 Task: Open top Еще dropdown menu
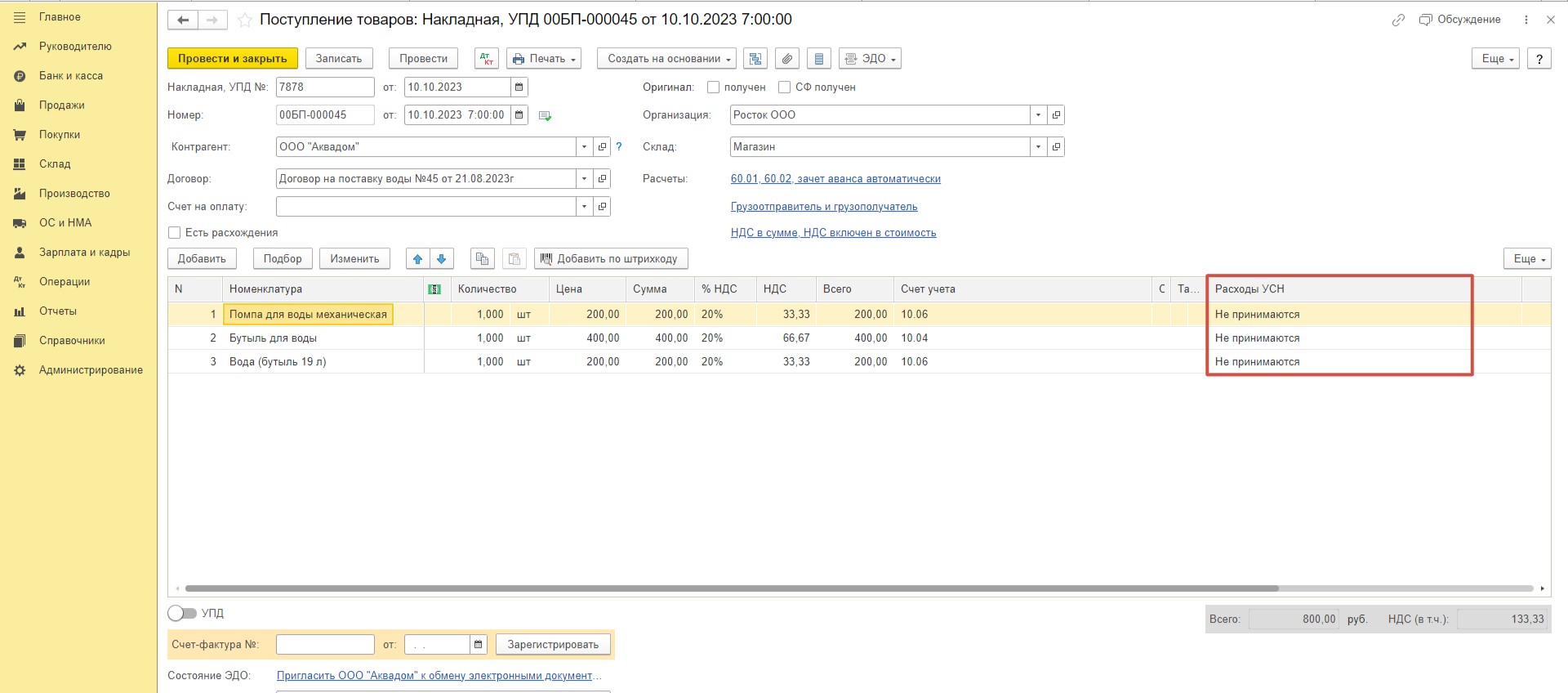click(x=1496, y=59)
